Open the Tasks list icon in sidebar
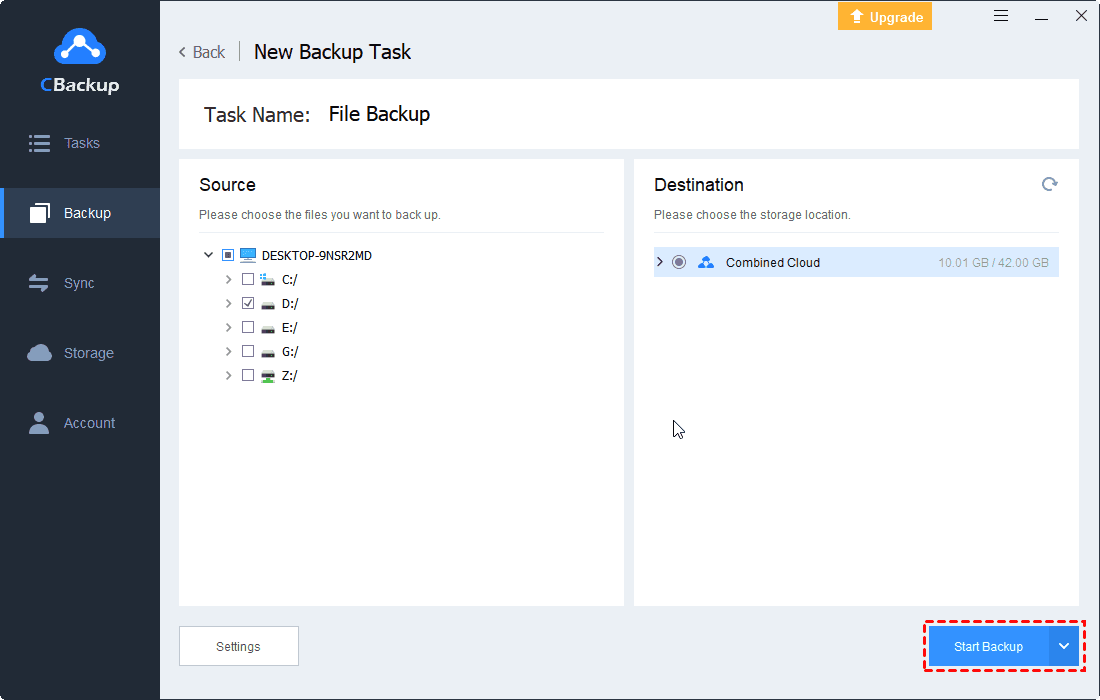This screenshot has width=1100, height=700. tap(39, 143)
